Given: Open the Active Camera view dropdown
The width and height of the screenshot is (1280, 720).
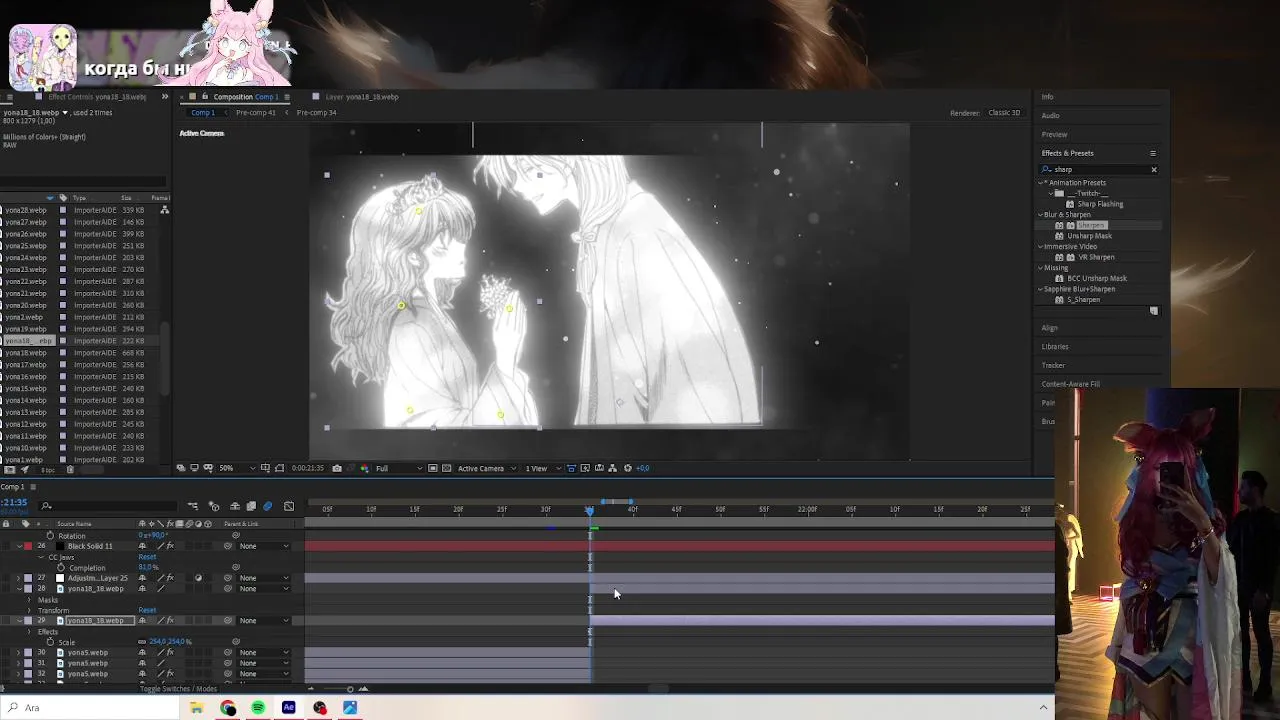Looking at the screenshot, I should tap(487, 468).
